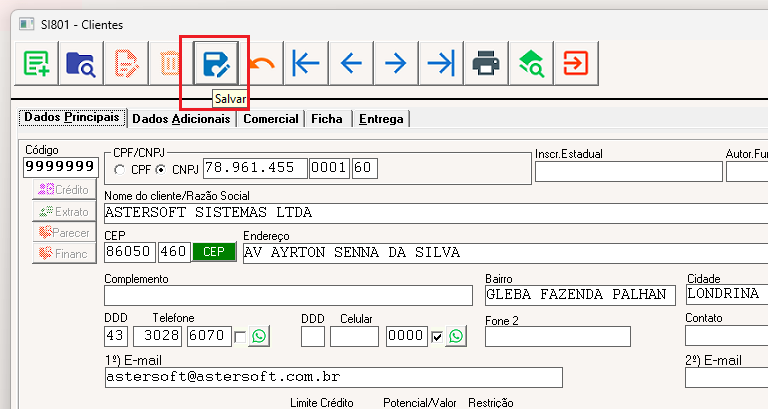
Task: Click the red exit icon
Action: (x=576, y=63)
